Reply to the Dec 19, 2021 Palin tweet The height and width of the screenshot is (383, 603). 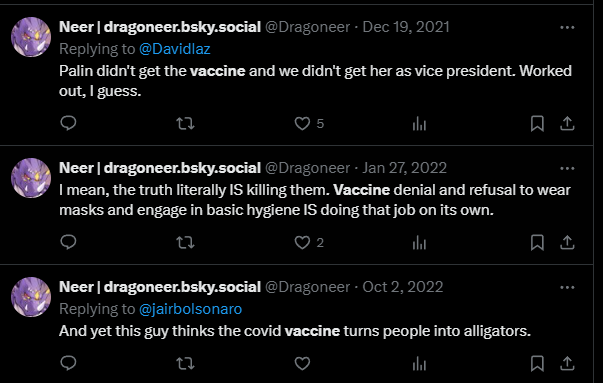tap(68, 123)
